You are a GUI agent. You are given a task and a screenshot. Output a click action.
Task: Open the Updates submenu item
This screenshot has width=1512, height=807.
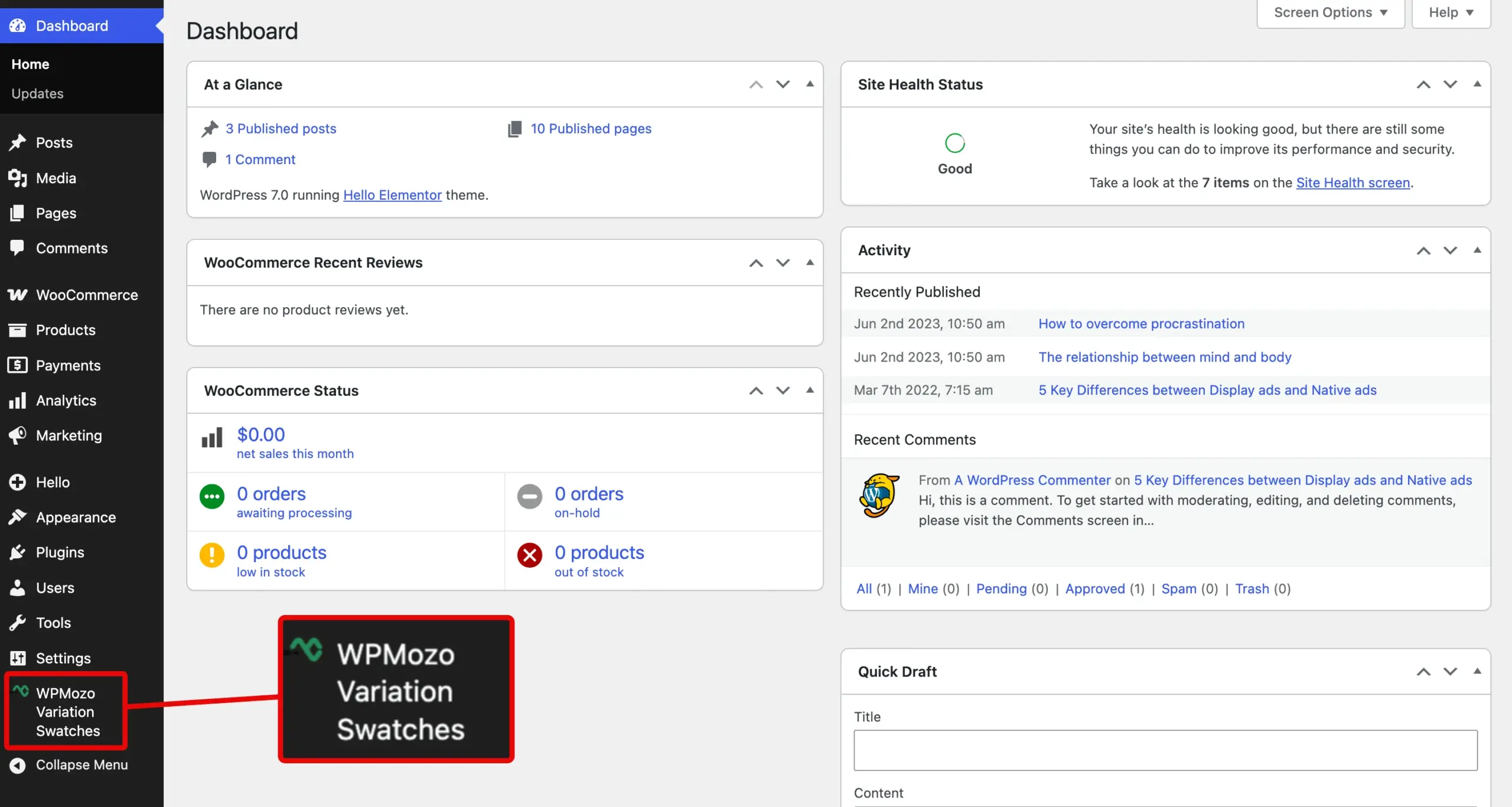coord(37,93)
